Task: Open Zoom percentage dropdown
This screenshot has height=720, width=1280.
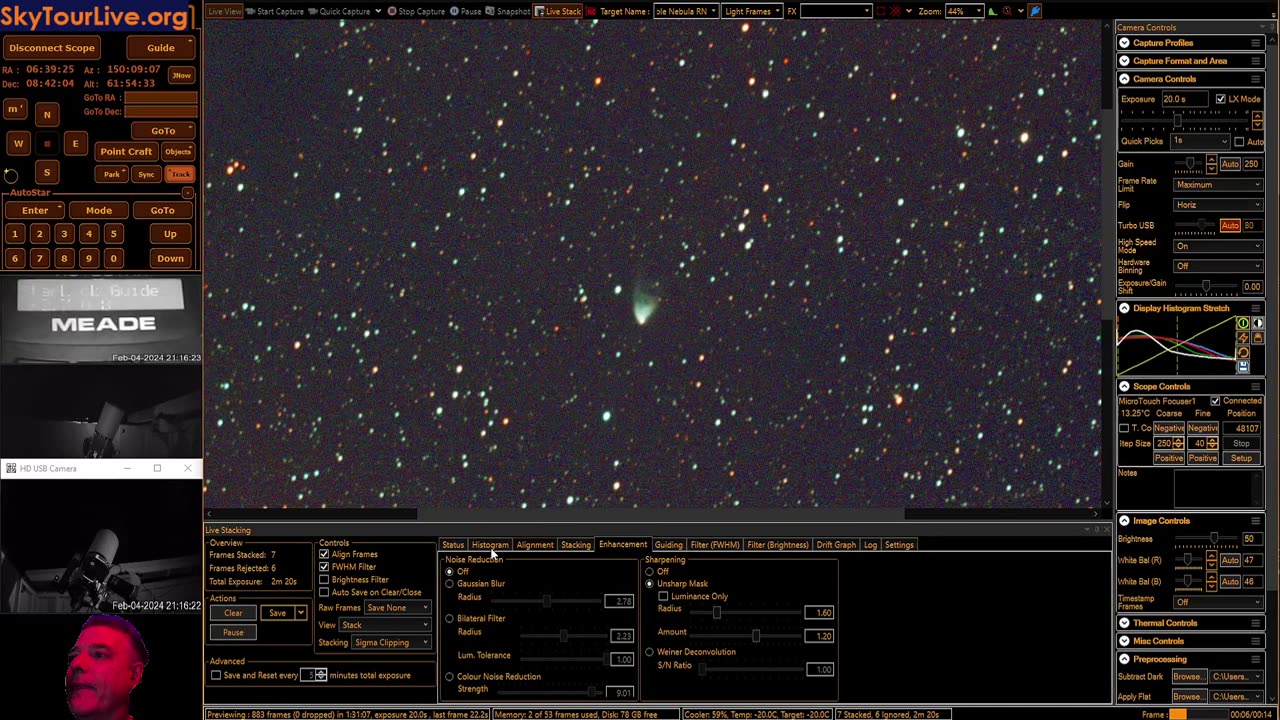Action: [x=964, y=11]
